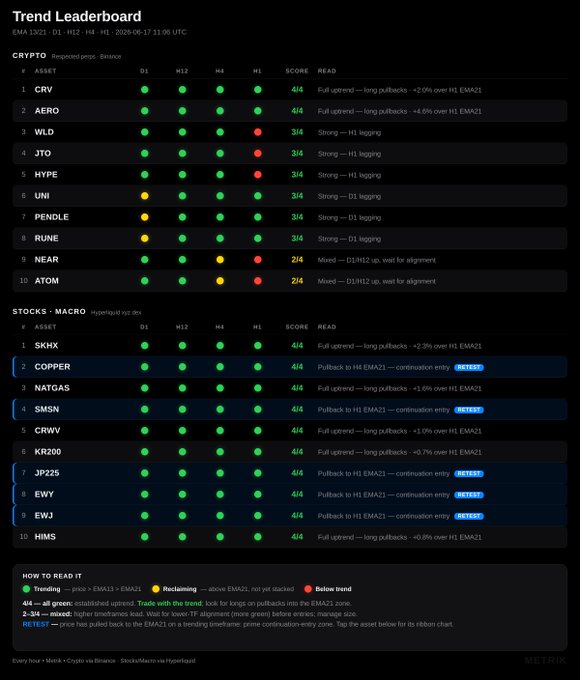Viewport: 580px width, 680px height.
Task: Click the 4/4 score in SKHX row
Action: coord(297,346)
